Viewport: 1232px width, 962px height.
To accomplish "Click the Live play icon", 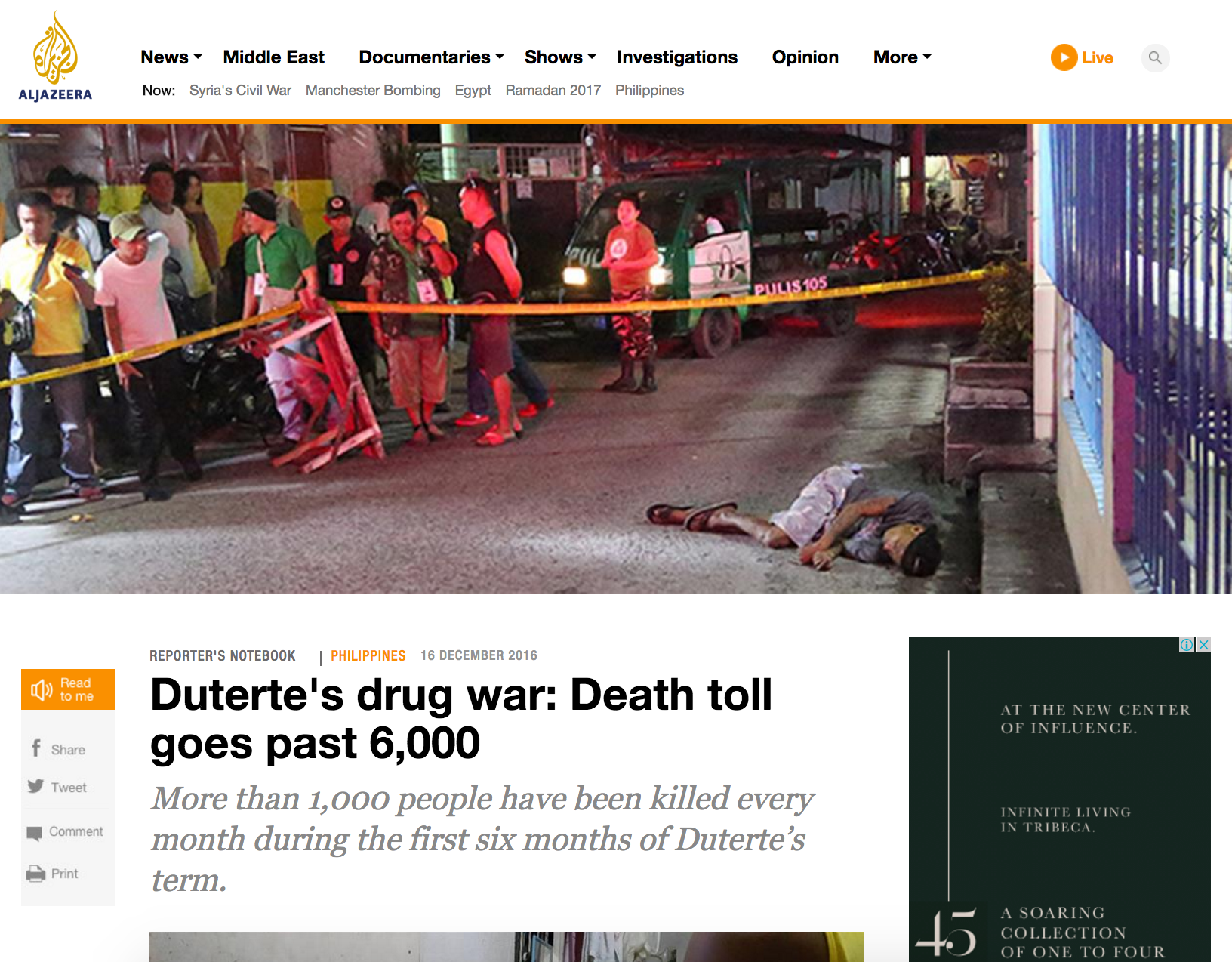I will [1064, 57].
